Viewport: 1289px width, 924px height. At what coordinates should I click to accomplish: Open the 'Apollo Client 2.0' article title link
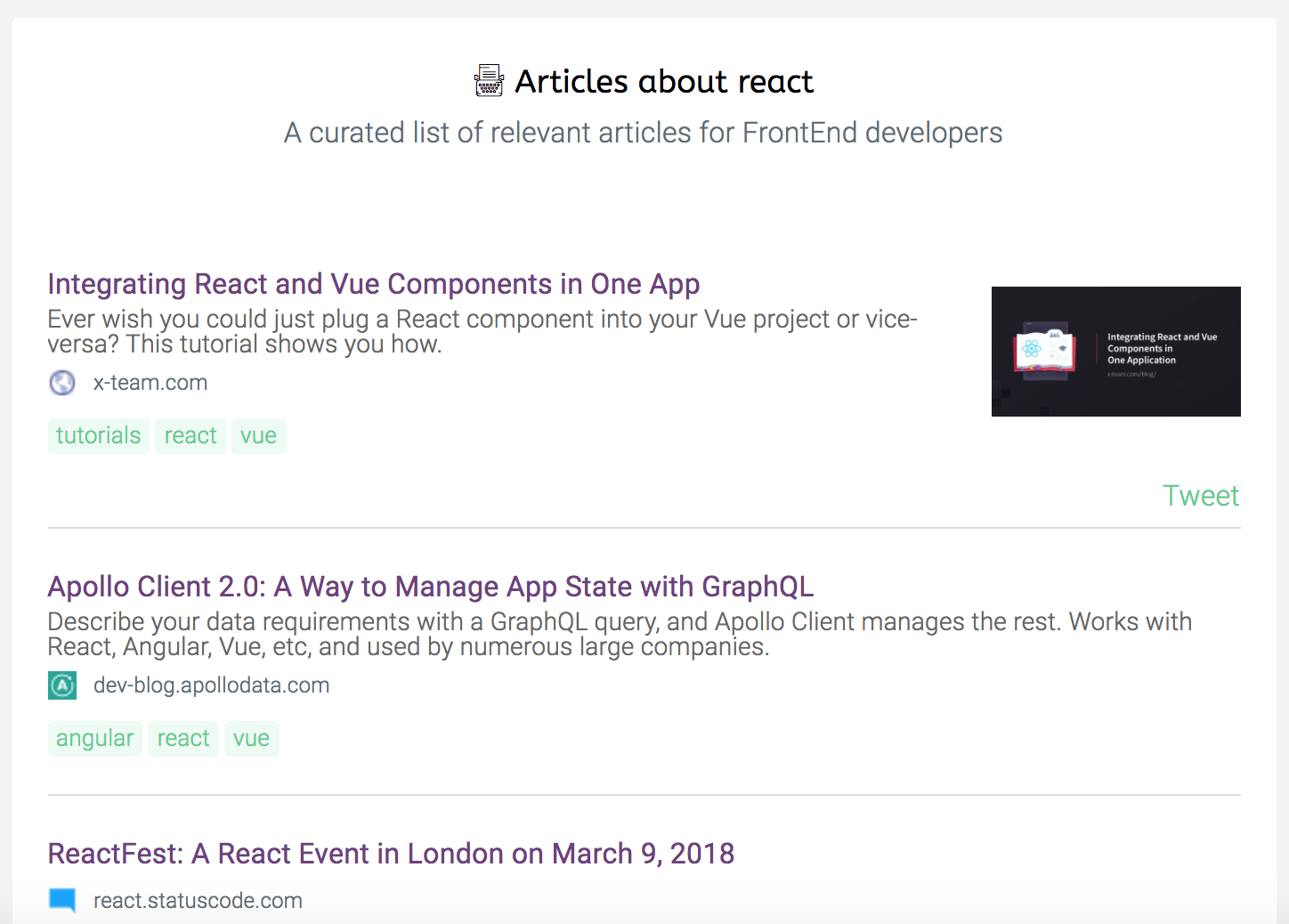(431, 587)
